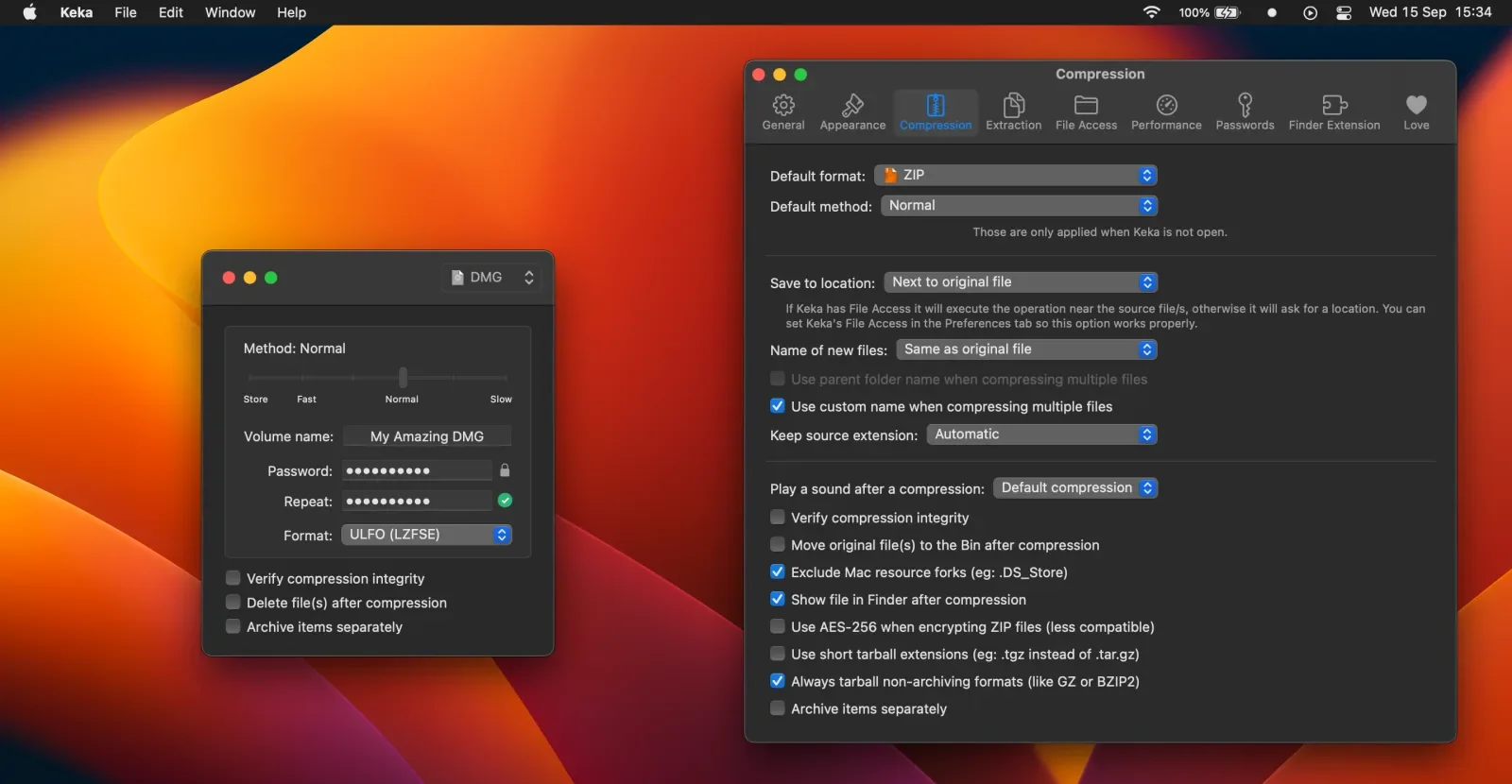Click the play circle icon in menu bar
Image resolution: width=1512 pixels, height=784 pixels.
click(x=1310, y=12)
